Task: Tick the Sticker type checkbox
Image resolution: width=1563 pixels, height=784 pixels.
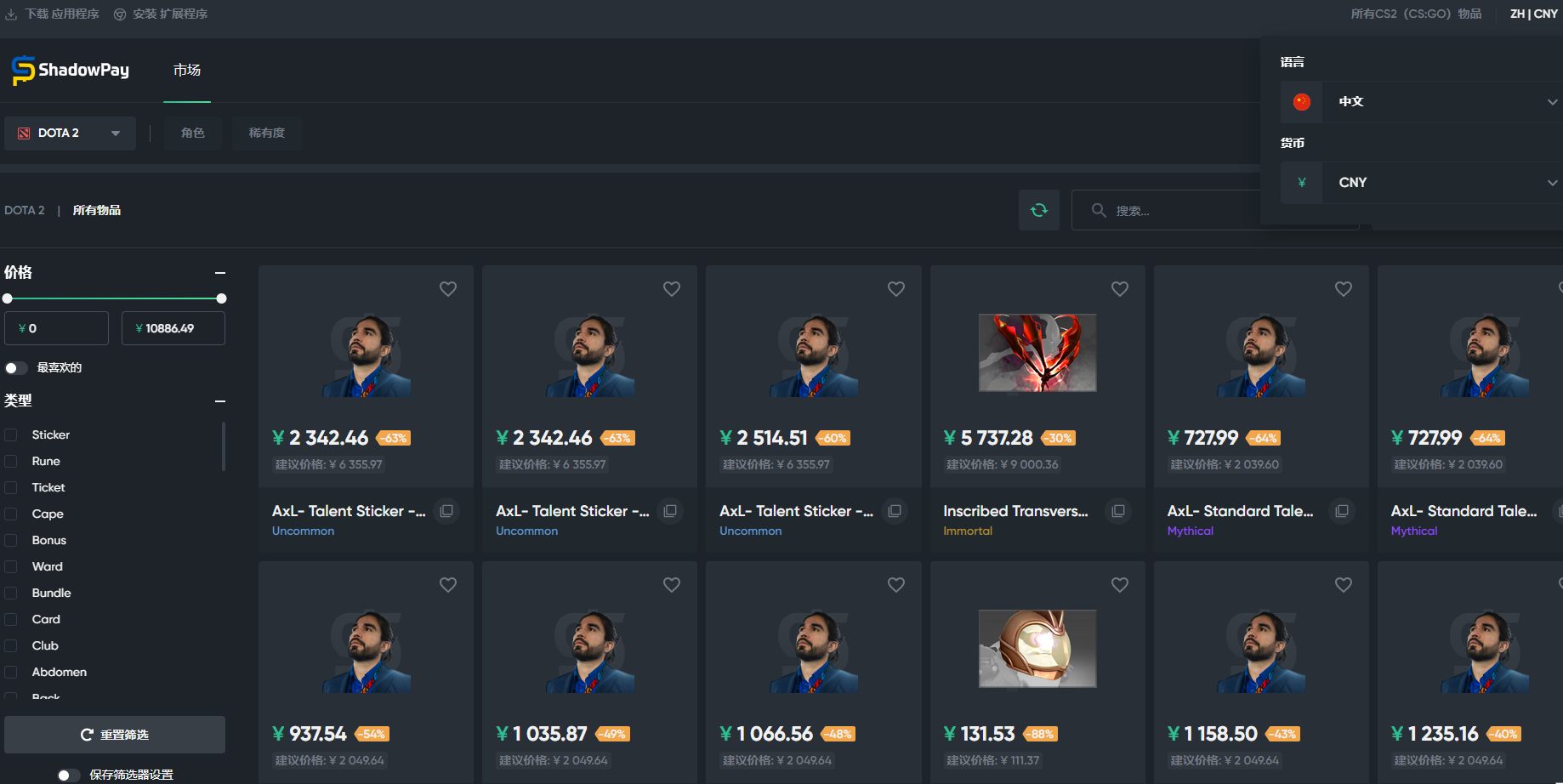Action: tap(11, 435)
